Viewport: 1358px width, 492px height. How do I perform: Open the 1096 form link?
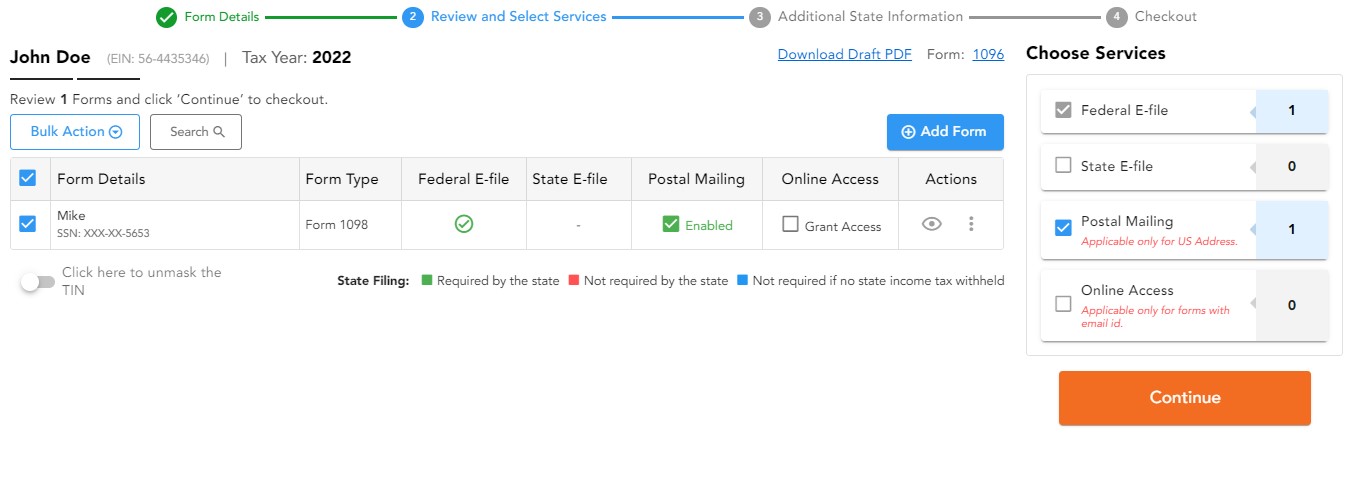(988, 55)
